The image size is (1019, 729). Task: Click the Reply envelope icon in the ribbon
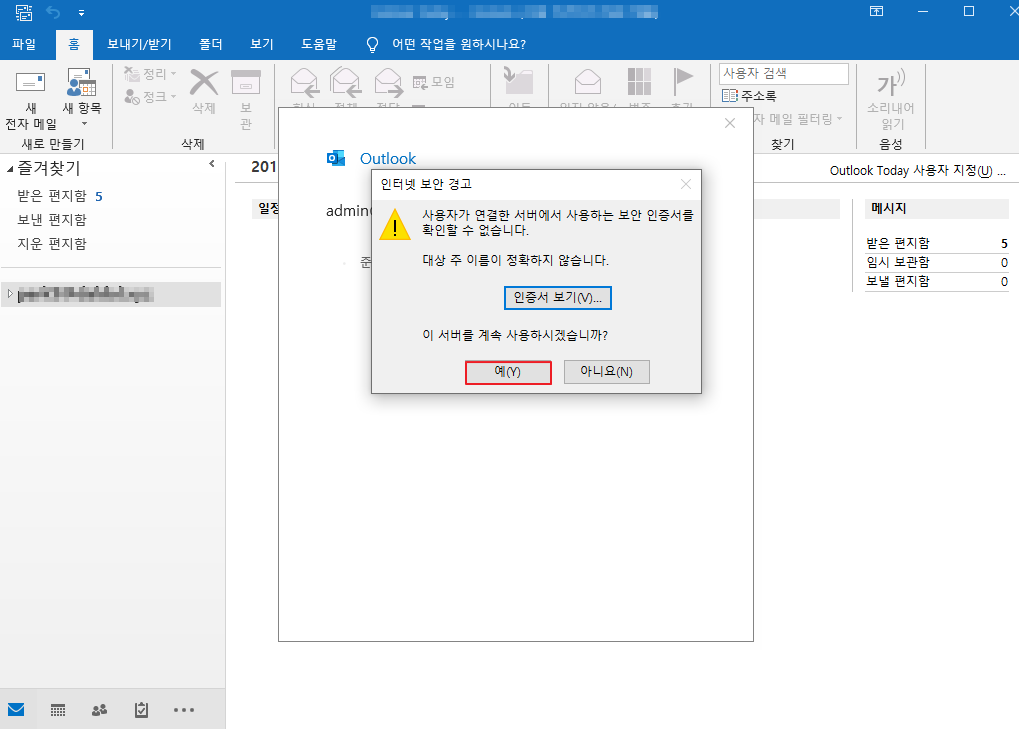pos(304,83)
